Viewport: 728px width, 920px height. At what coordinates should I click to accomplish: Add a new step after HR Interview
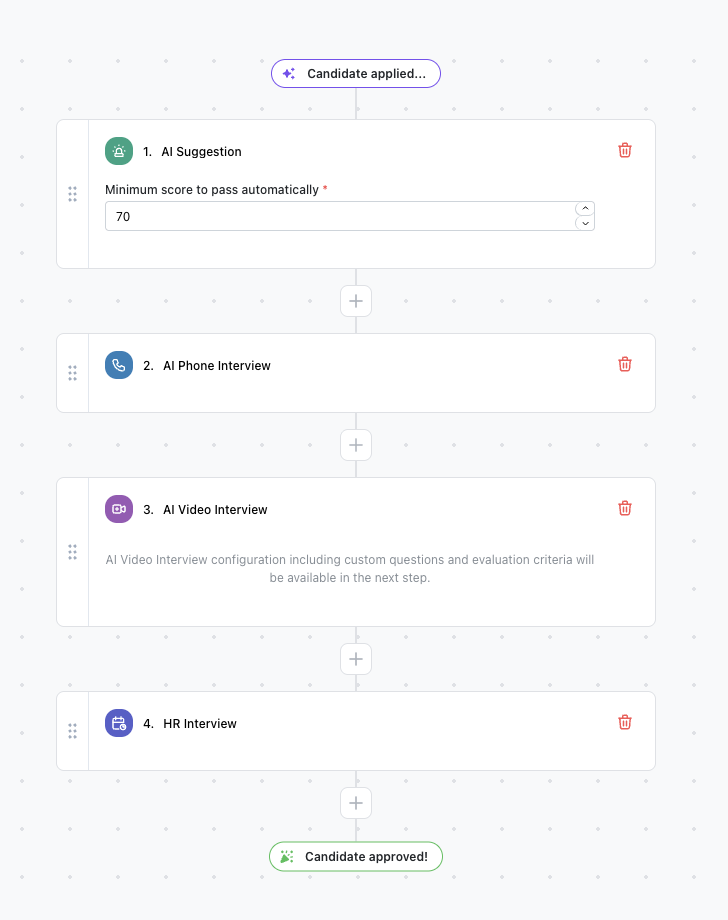point(356,802)
